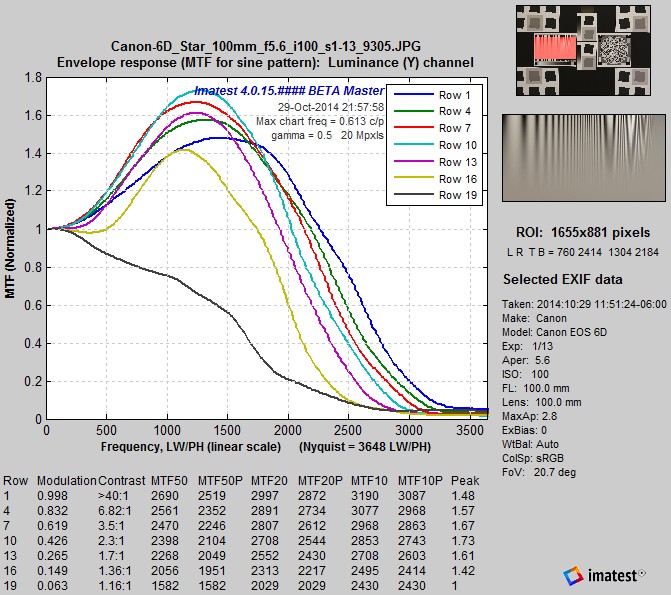Image resolution: width=671 pixels, height=595 pixels.
Task: Click MTF50 value 2690
Action: [x=165, y=496]
